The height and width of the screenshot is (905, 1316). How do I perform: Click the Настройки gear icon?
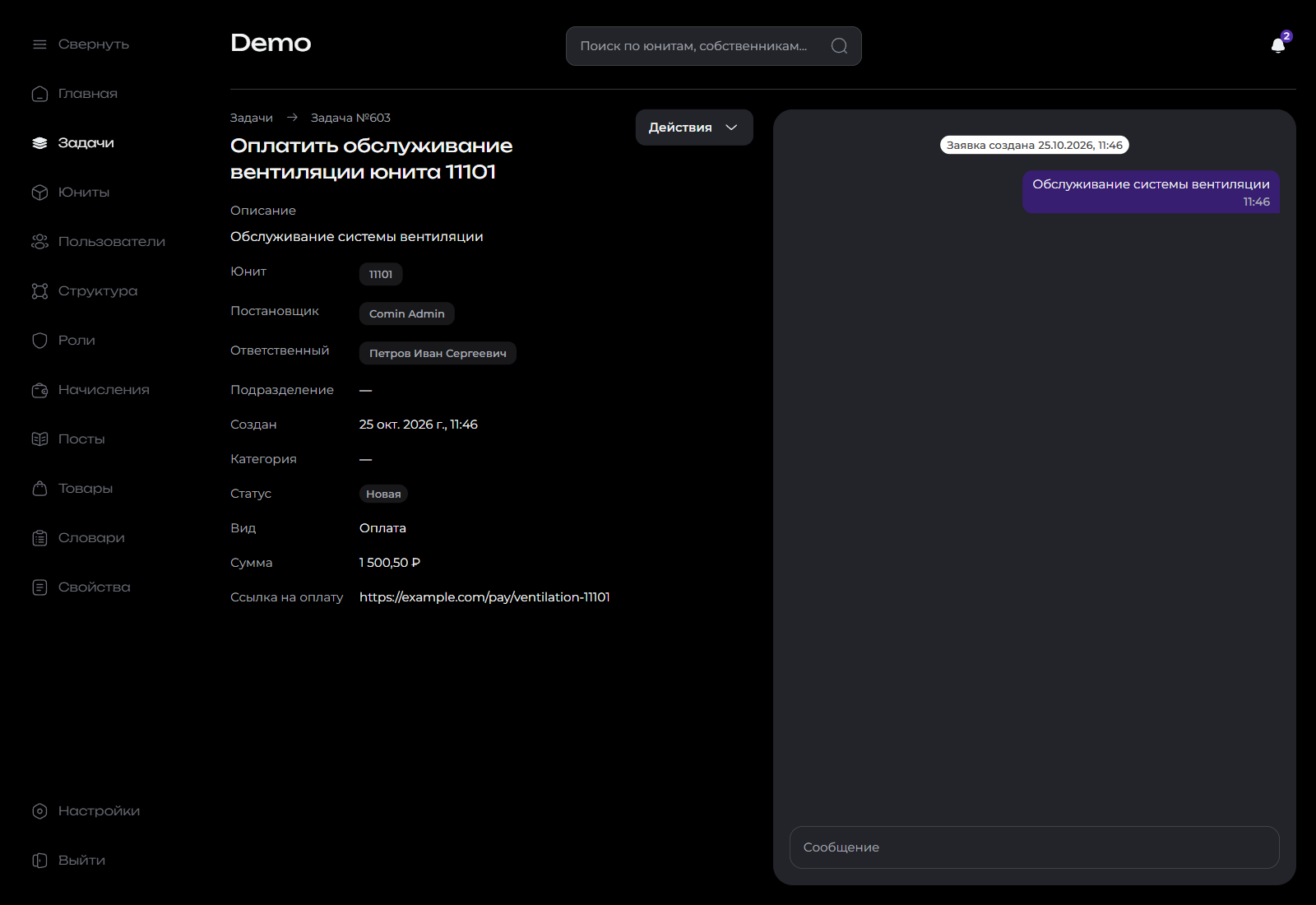click(39, 811)
